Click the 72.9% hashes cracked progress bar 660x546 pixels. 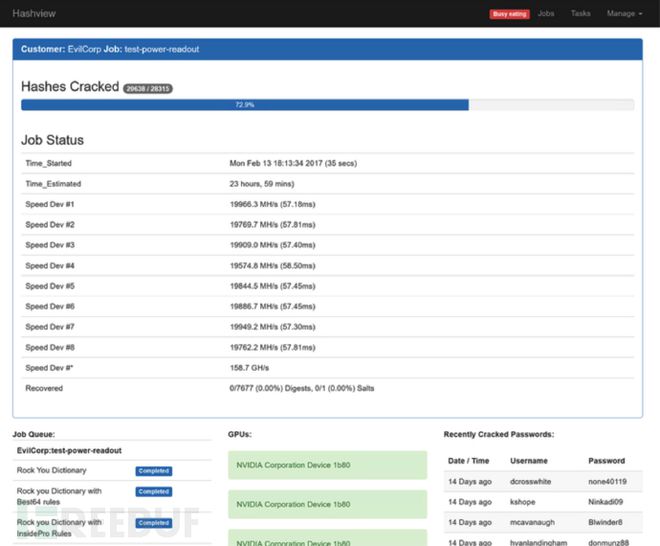[327, 104]
